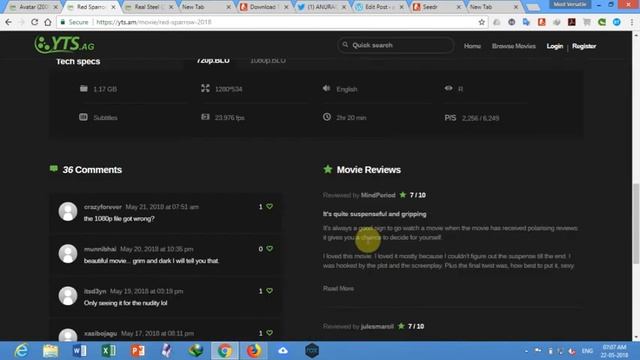The height and width of the screenshot is (360, 640).
Task: Open Excel from the taskbar
Action: [x=109, y=351]
